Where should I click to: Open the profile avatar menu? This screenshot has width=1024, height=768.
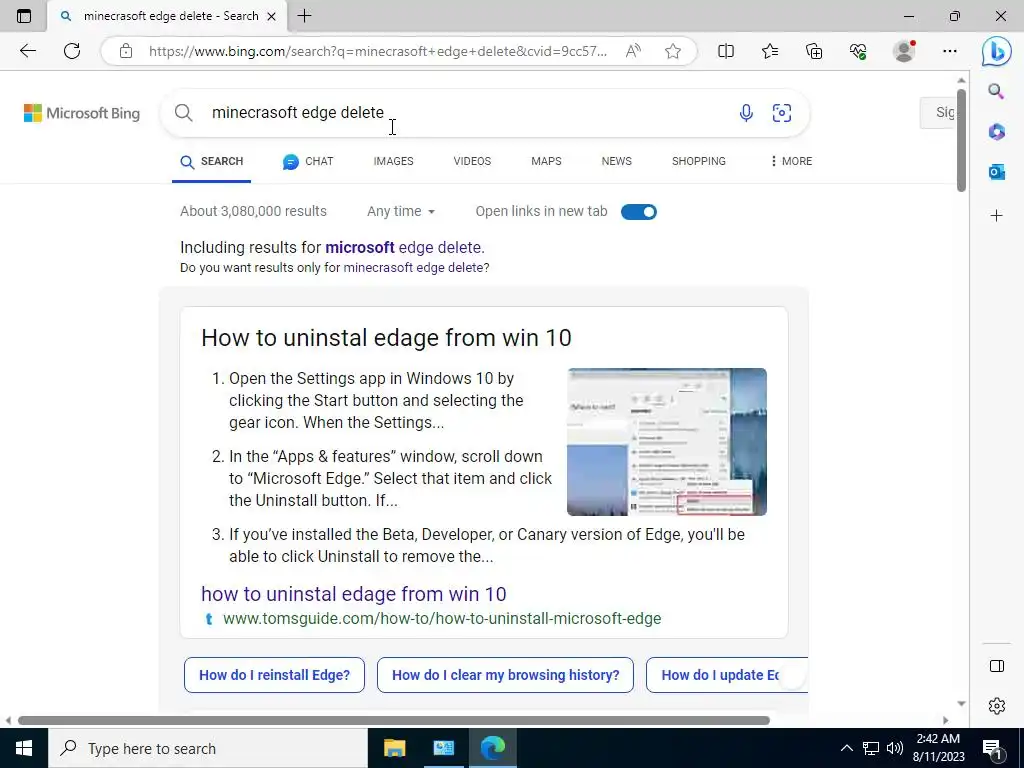(x=904, y=51)
